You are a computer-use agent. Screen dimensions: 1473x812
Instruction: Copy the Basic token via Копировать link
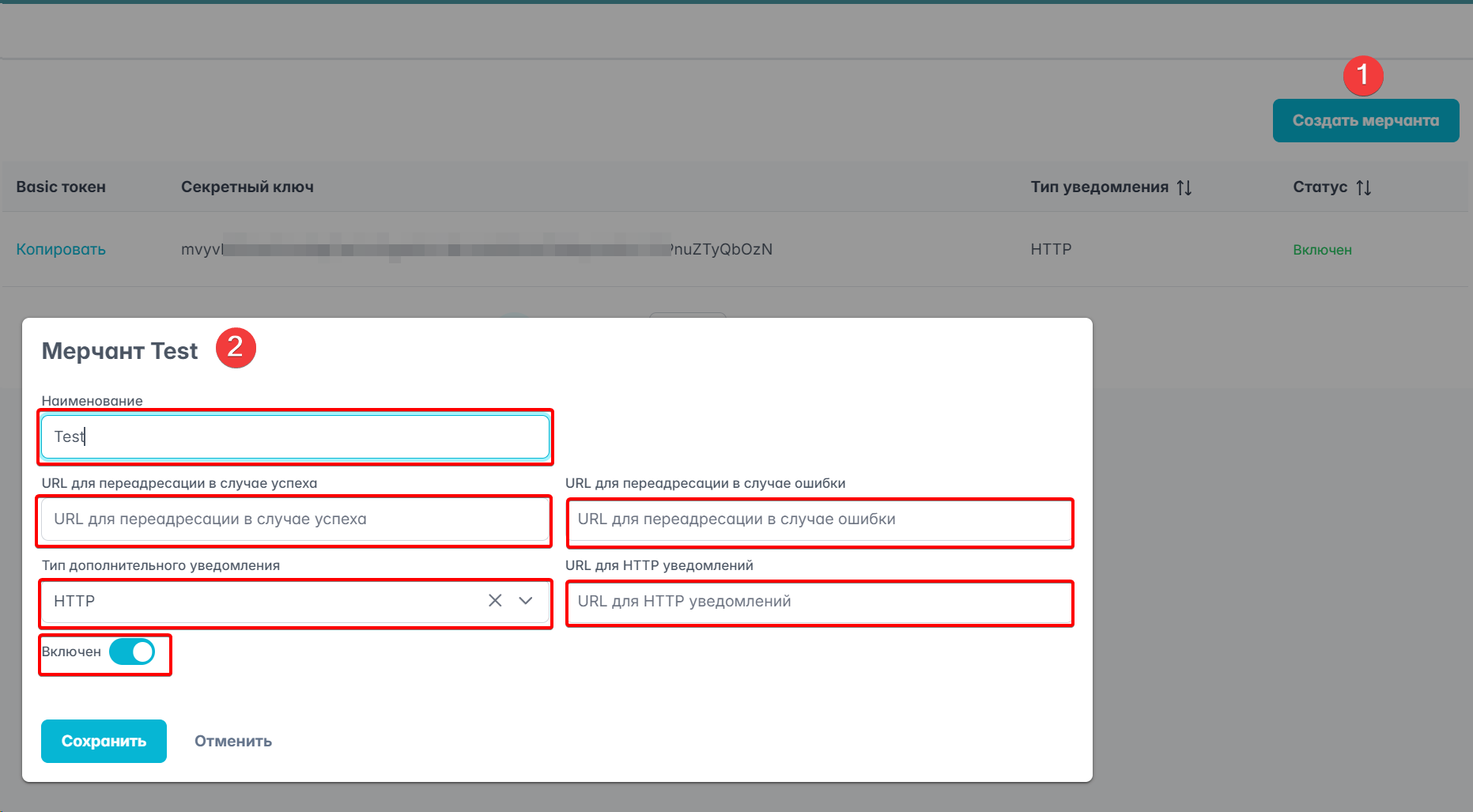click(x=61, y=250)
